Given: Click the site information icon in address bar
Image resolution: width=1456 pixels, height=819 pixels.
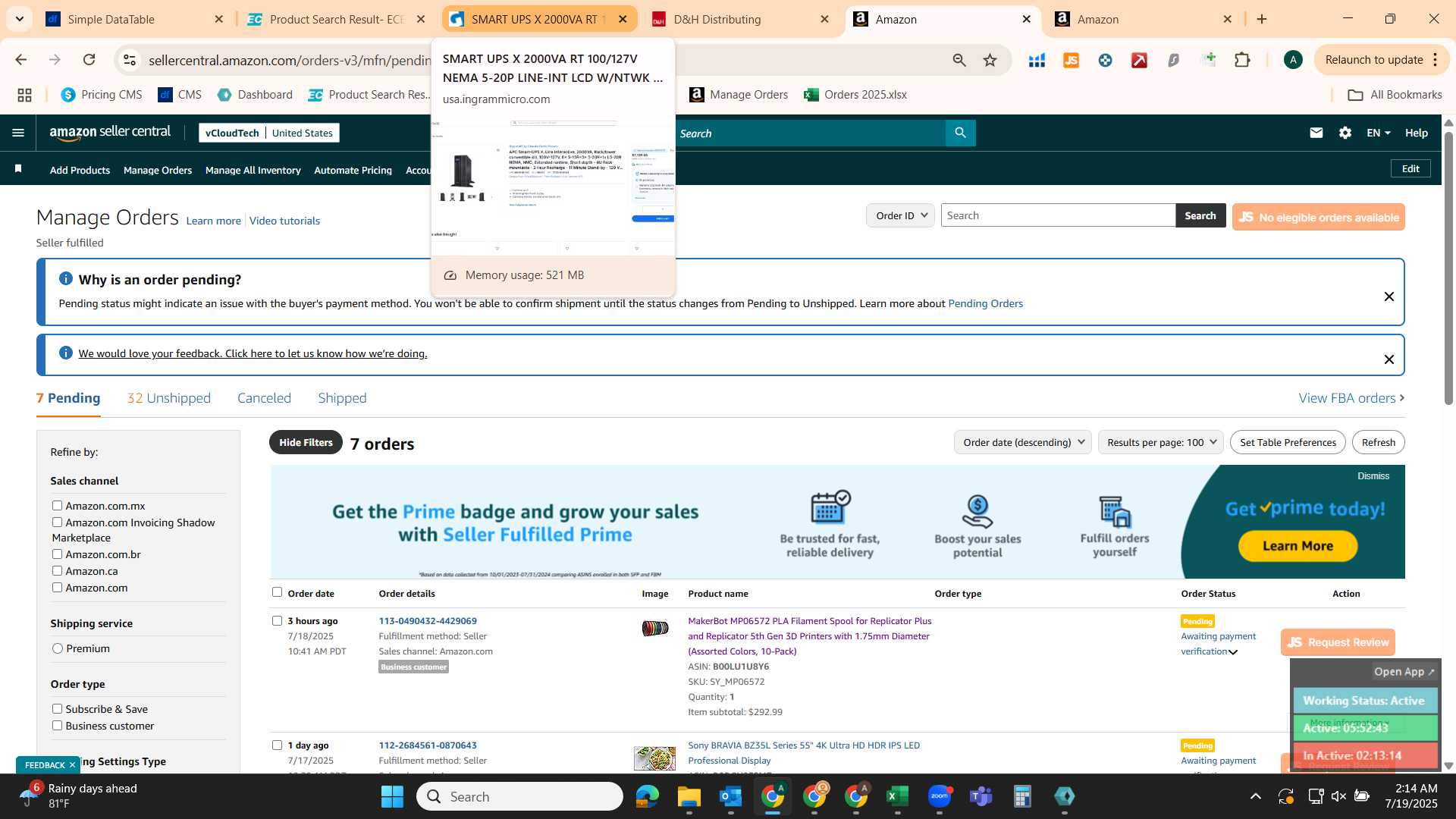Looking at the screenshot, I should coord(130,60).
